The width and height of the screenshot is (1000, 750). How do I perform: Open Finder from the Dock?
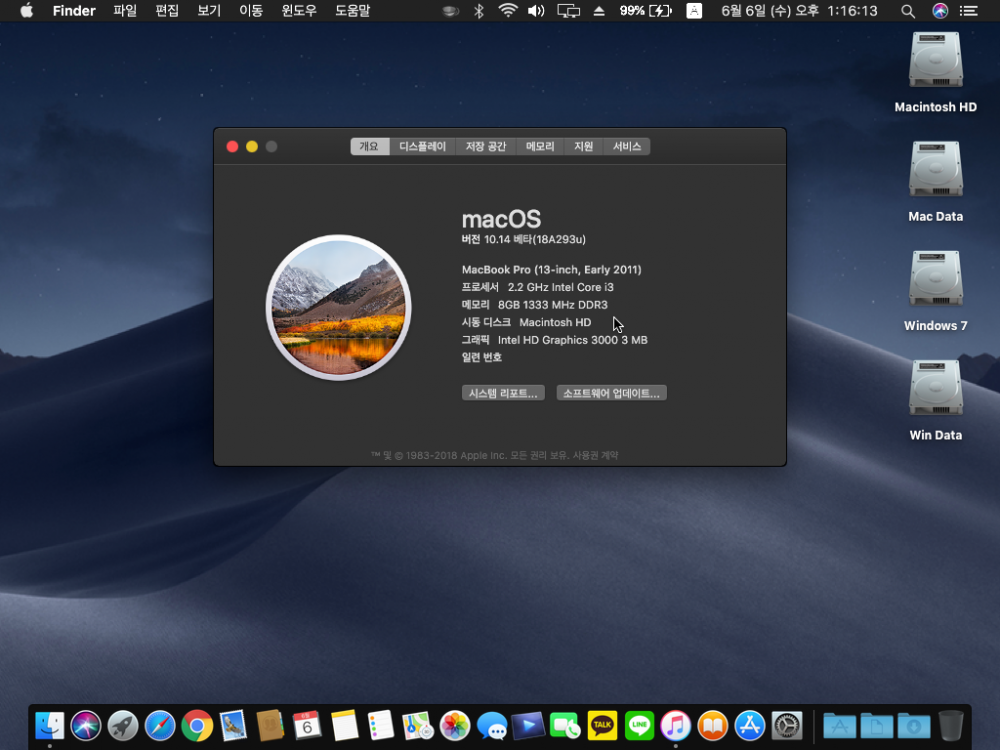pyautogui.click(x=49, y=726)
